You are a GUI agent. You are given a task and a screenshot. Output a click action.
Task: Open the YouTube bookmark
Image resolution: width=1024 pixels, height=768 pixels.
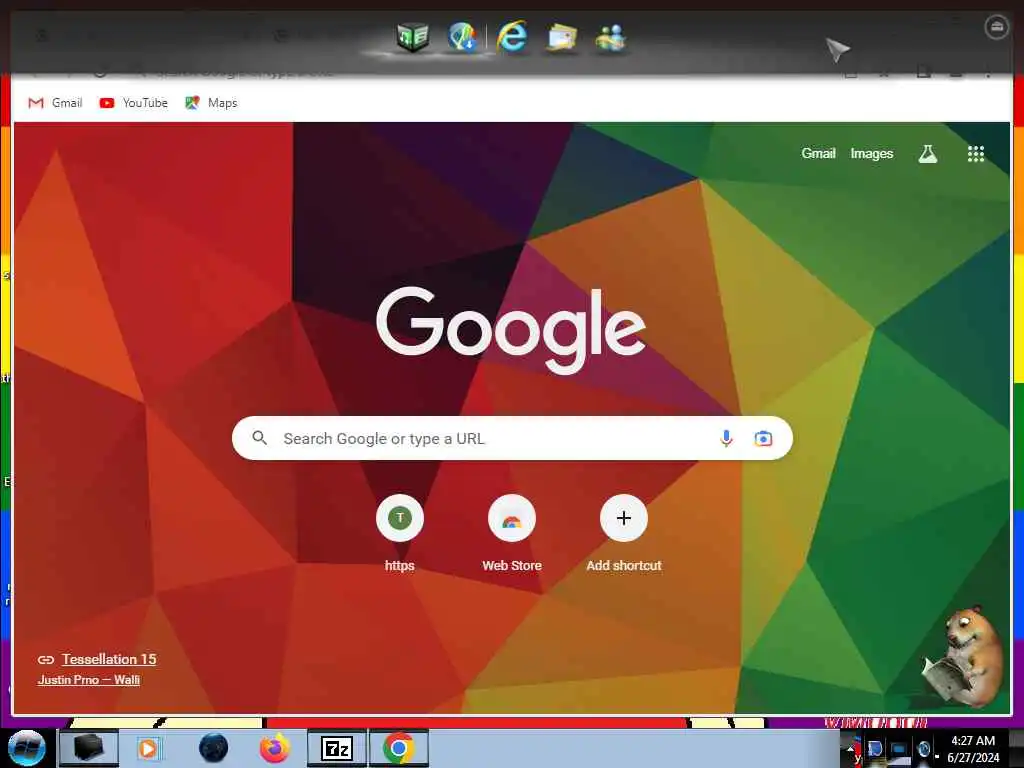pyautogui.click(x=133, y=103)
